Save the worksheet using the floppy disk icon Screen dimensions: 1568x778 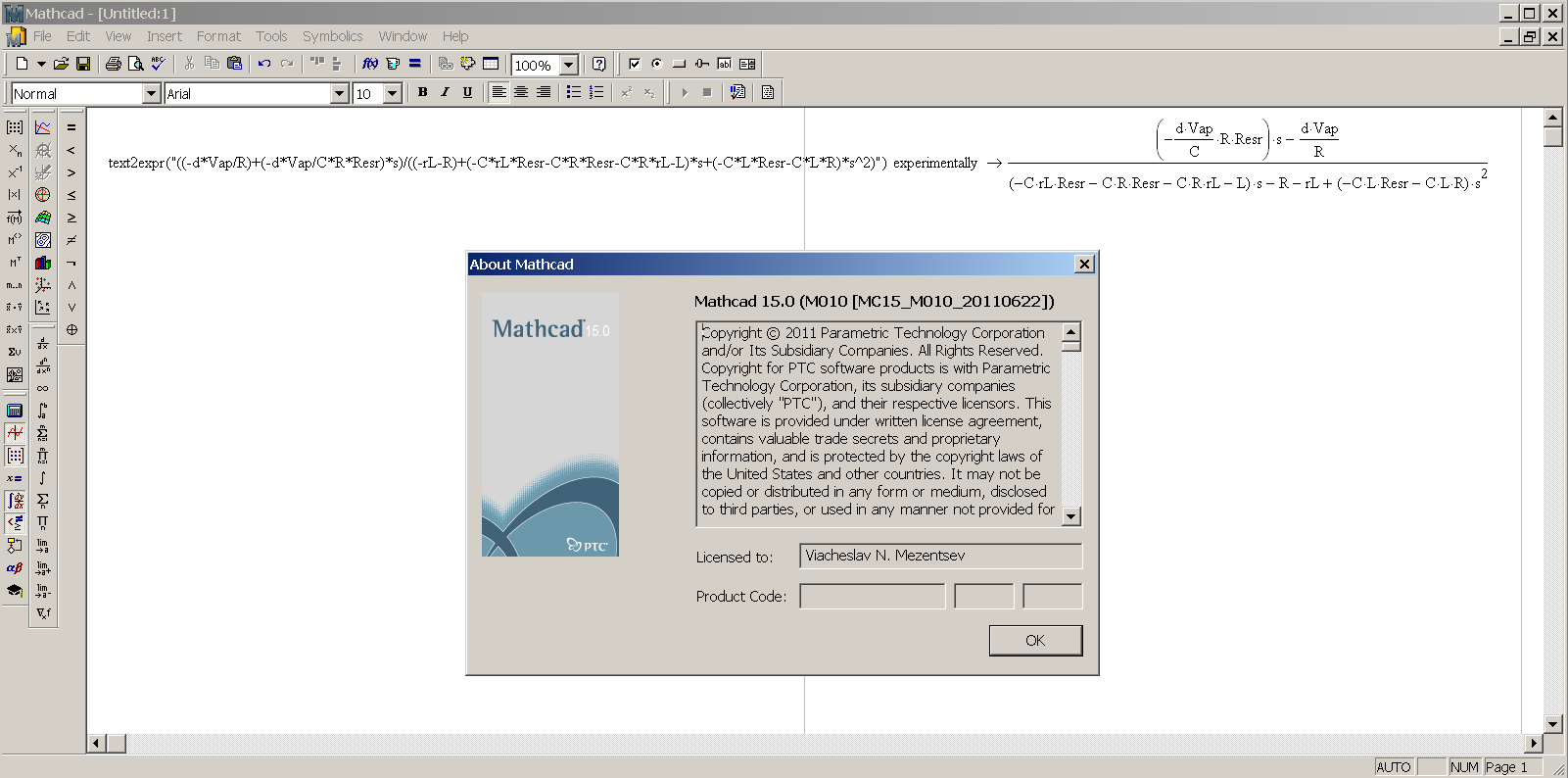pyautogui.click(x=83, y=64)
